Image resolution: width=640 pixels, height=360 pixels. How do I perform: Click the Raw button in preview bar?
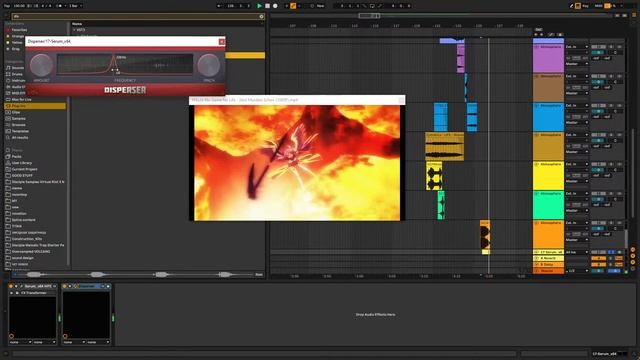(259, 275)
